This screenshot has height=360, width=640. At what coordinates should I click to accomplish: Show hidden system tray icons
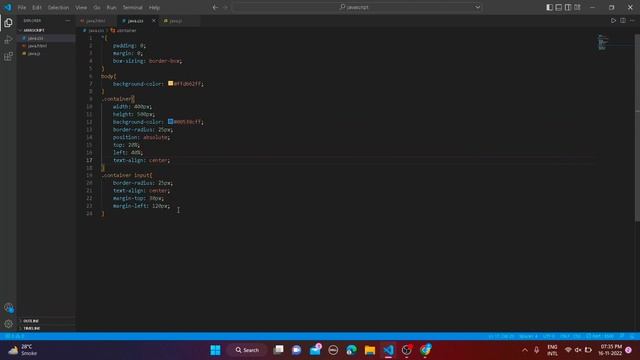click(525, 350)
